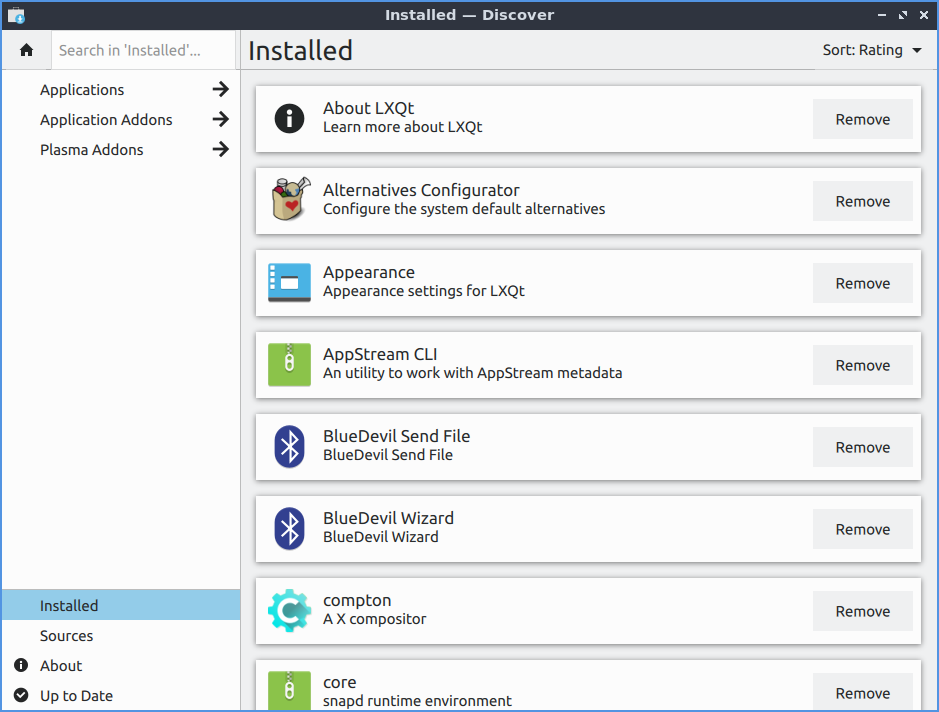Viewport: 939px width, 712px height.
Task: Click the Alternatives Configurator app icon
Action: (289, 201)
